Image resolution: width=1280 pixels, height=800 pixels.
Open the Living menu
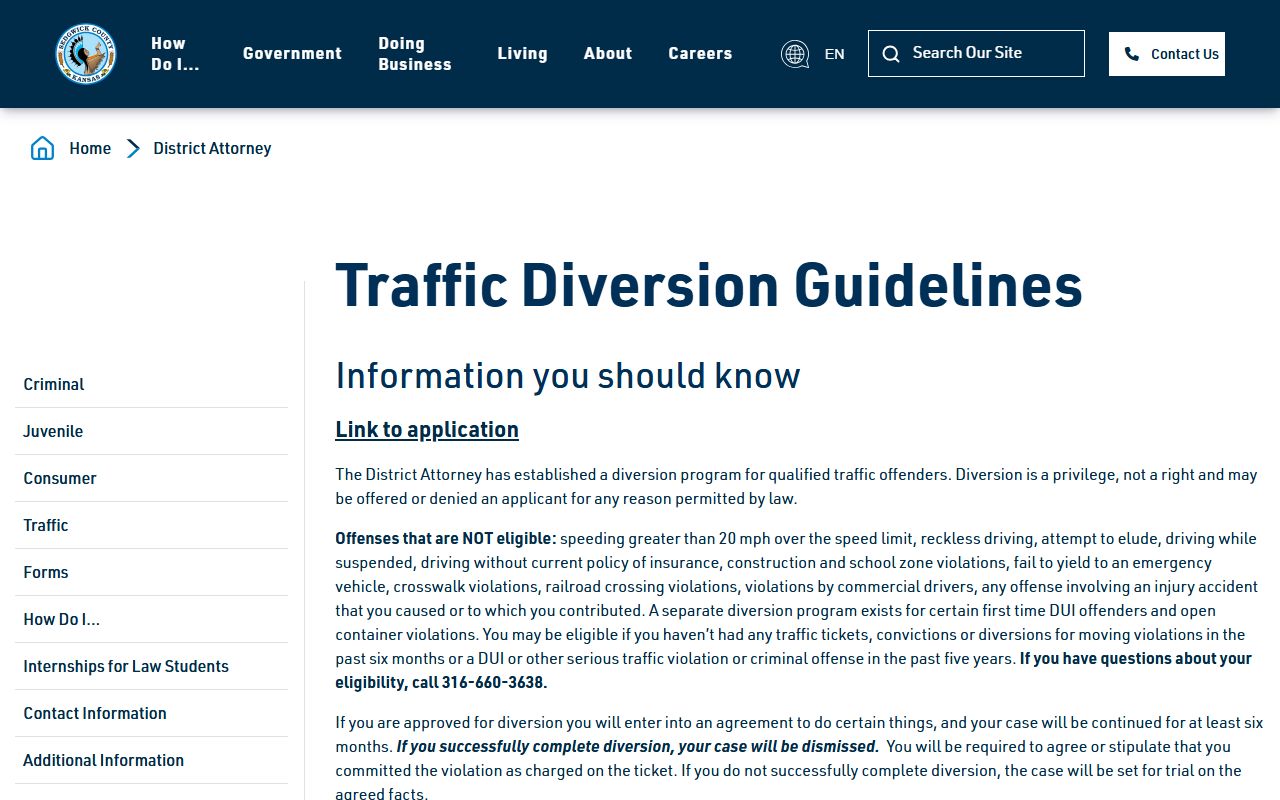(522, 54)
